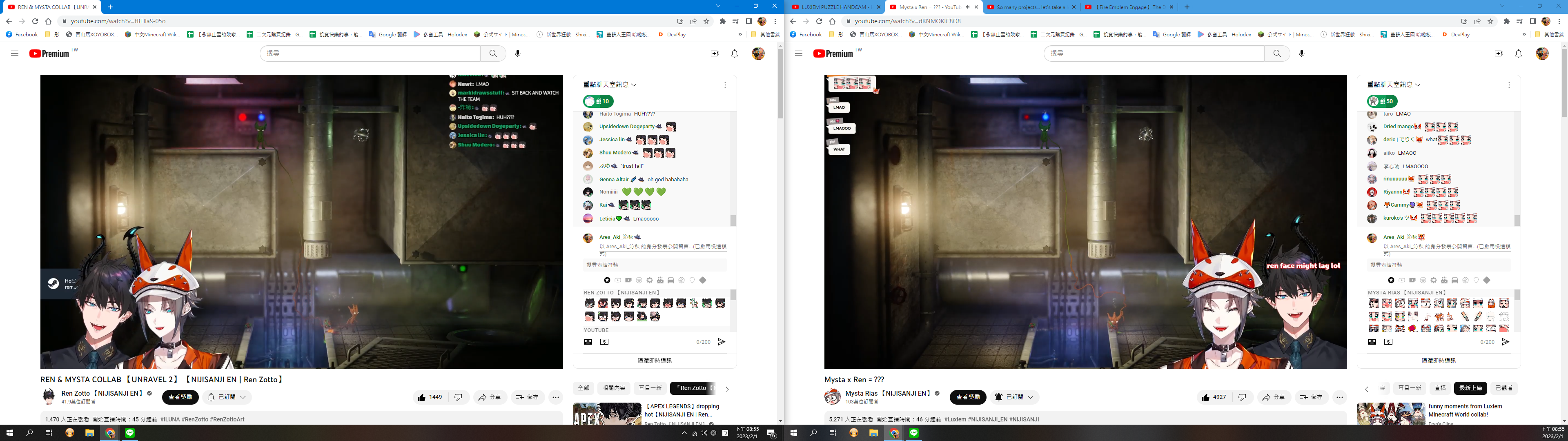Open subscribed notification dropdown for Mysta Rias
Image resolution: width=1568 pixels, height=441 pixels.
1014,397
